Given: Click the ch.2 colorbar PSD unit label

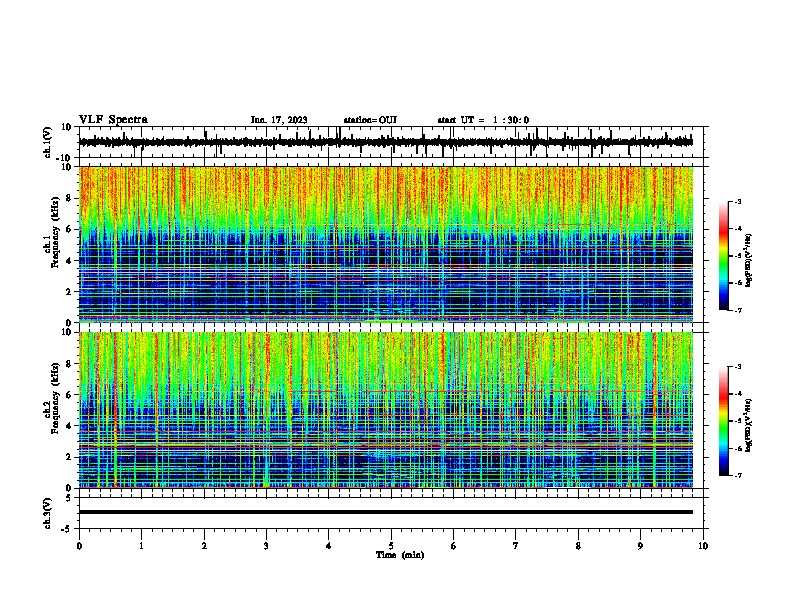Looking at the screenshot, I should click(x=749, y=425).
